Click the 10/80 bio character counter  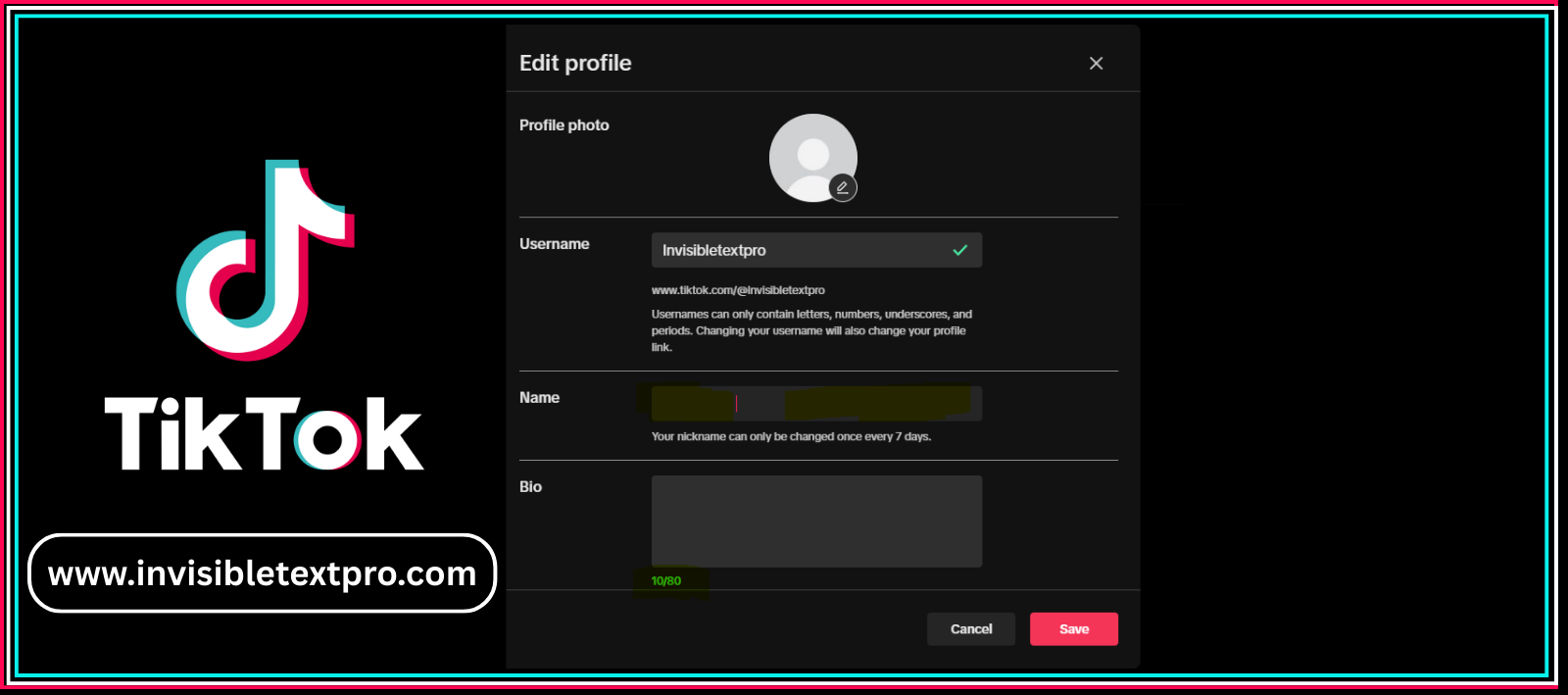point(666,581)
